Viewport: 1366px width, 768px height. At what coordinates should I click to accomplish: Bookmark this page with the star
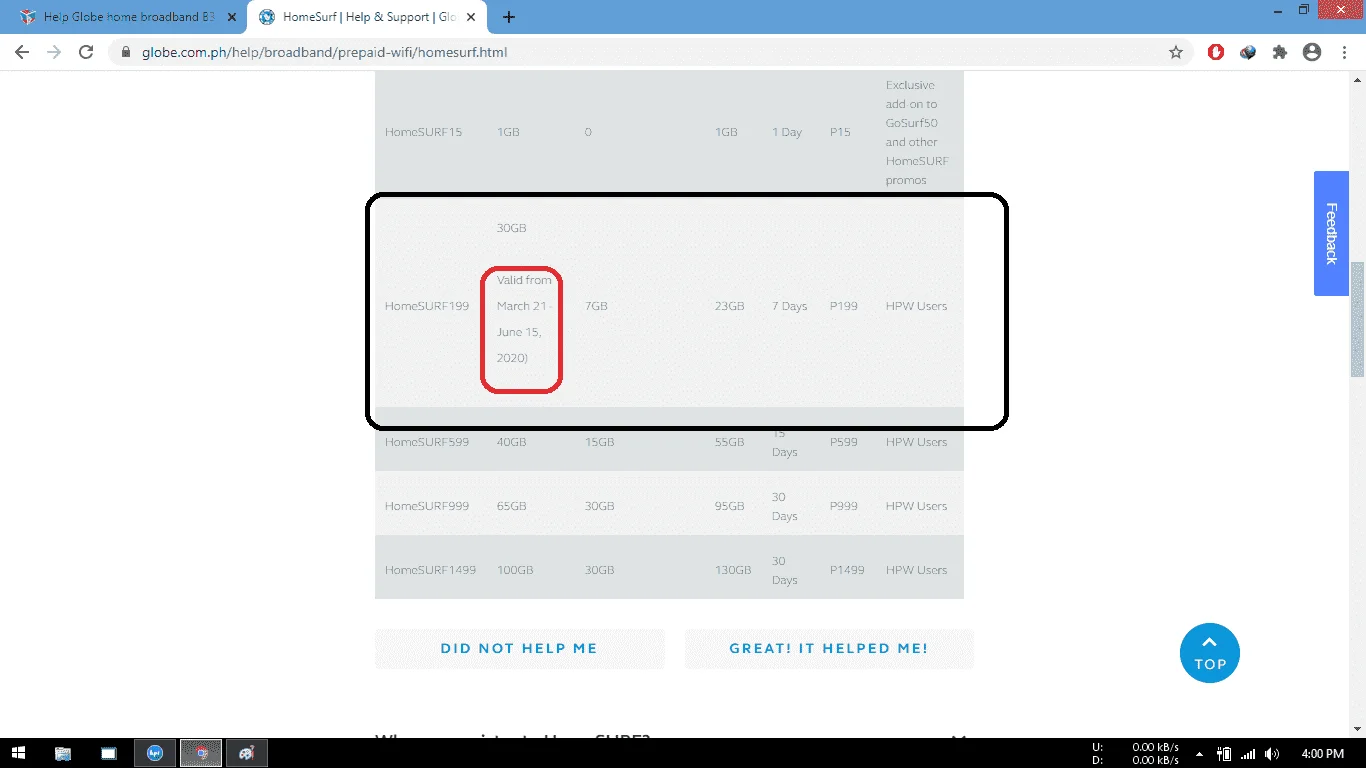(1176, 52)
